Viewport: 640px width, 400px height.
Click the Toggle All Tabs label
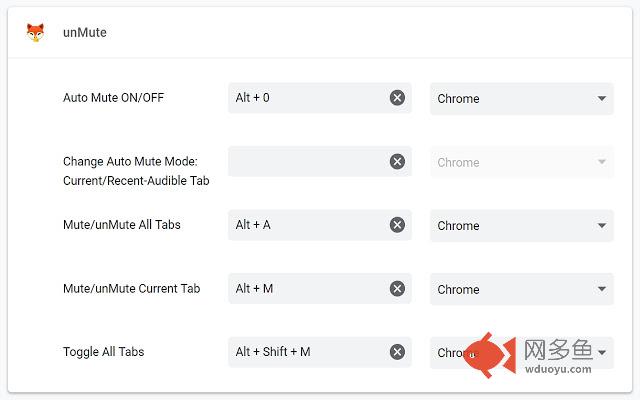pos(103,352)
